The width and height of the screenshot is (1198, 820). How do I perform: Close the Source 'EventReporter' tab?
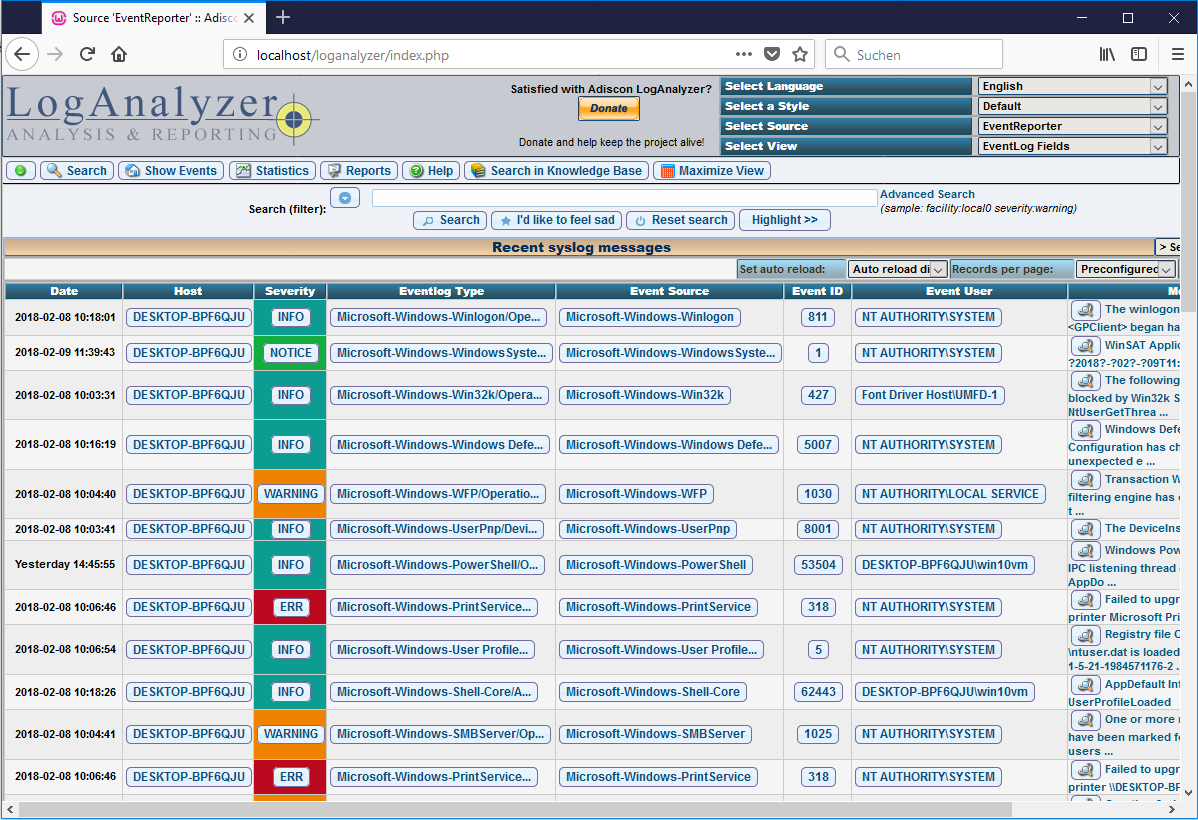(249, 18)
